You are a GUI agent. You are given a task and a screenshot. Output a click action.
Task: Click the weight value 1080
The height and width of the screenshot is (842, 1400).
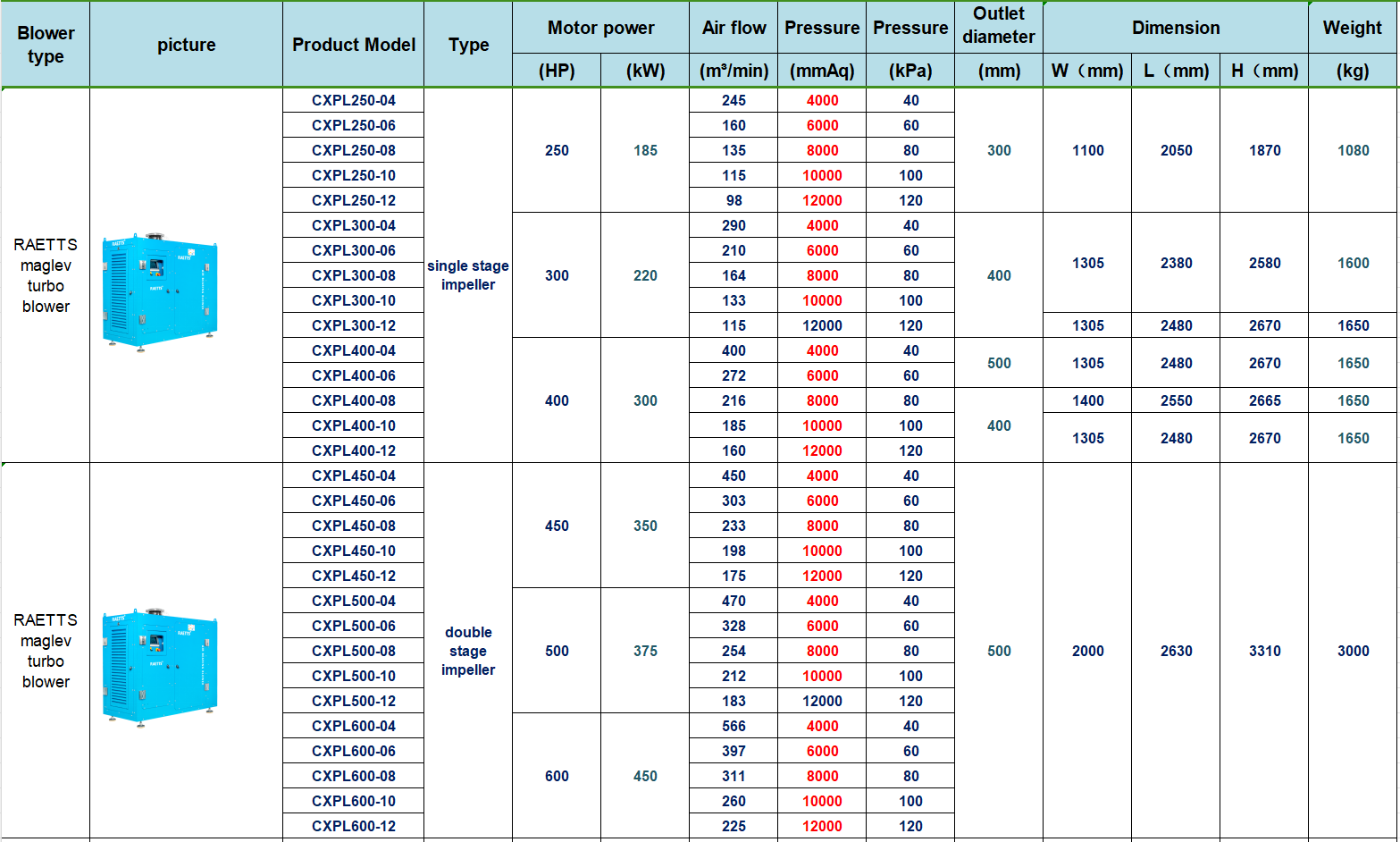[x=1353, y=150]
